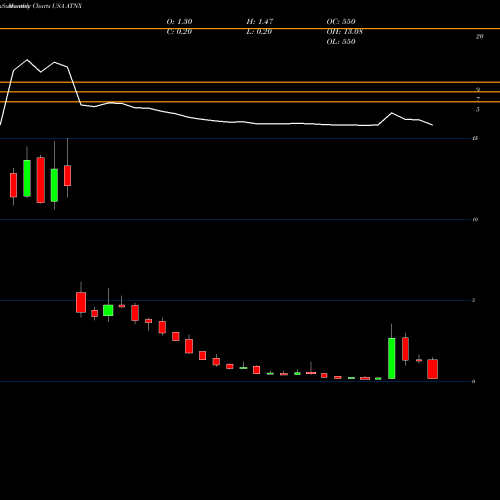Click the '0' price axis label
Image resolution: width=500 pixels, height=500 pixels.
click(473, 381)
